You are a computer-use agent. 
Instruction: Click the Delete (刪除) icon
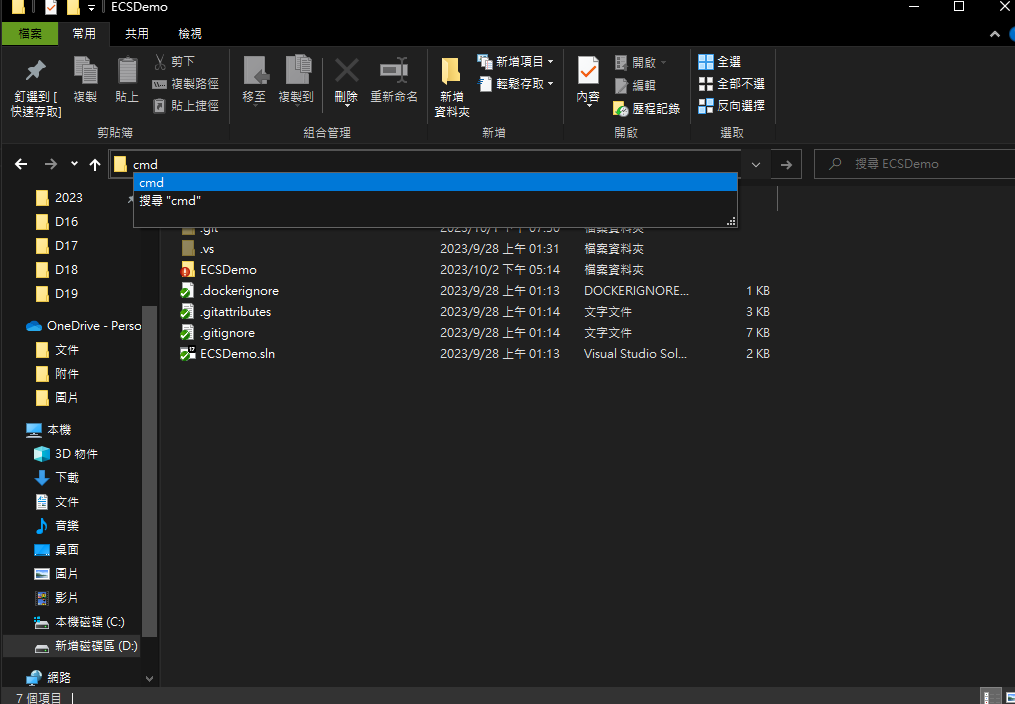[x=346, y=80]
